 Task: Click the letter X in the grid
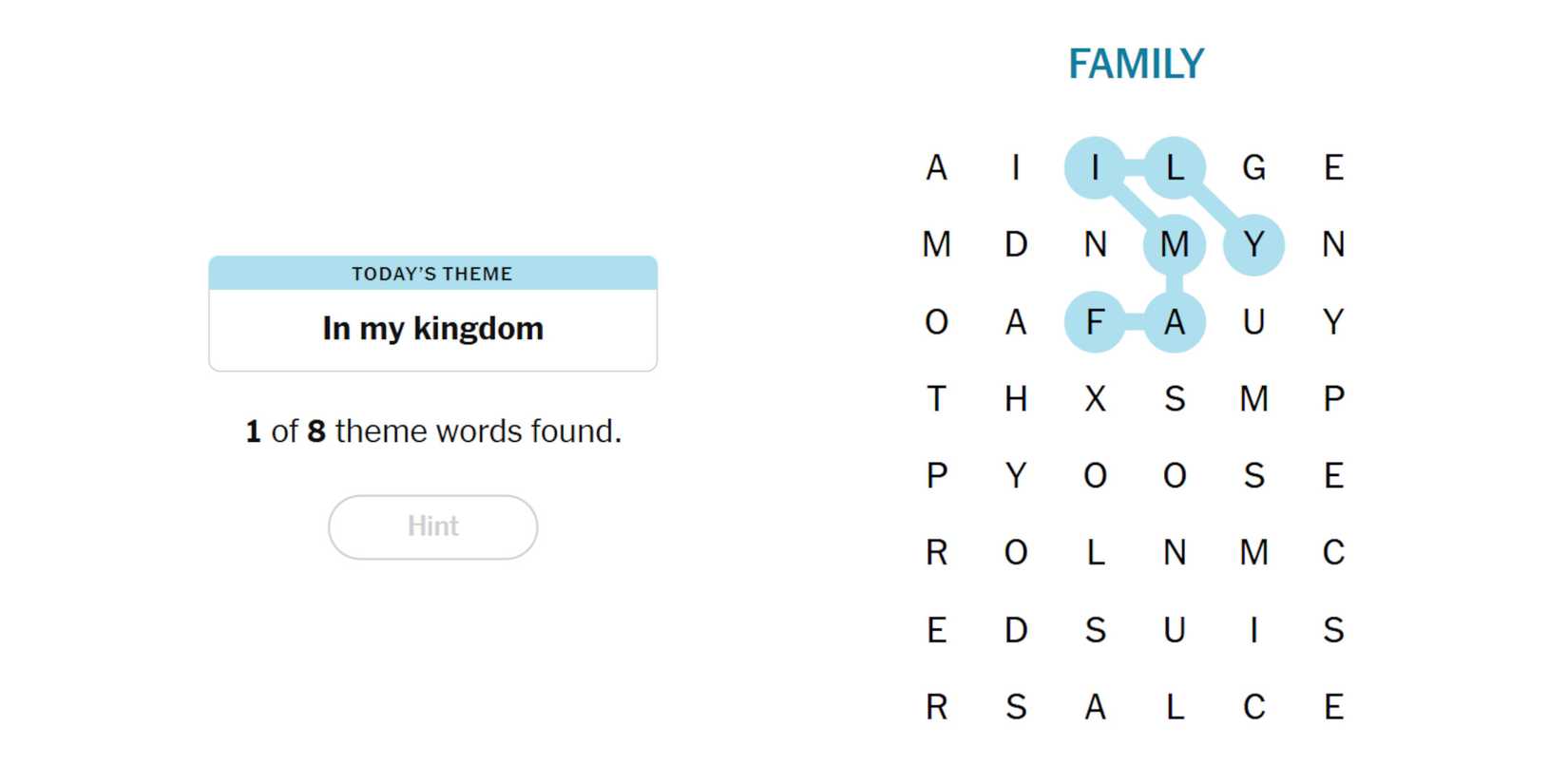coord(1095,399)
